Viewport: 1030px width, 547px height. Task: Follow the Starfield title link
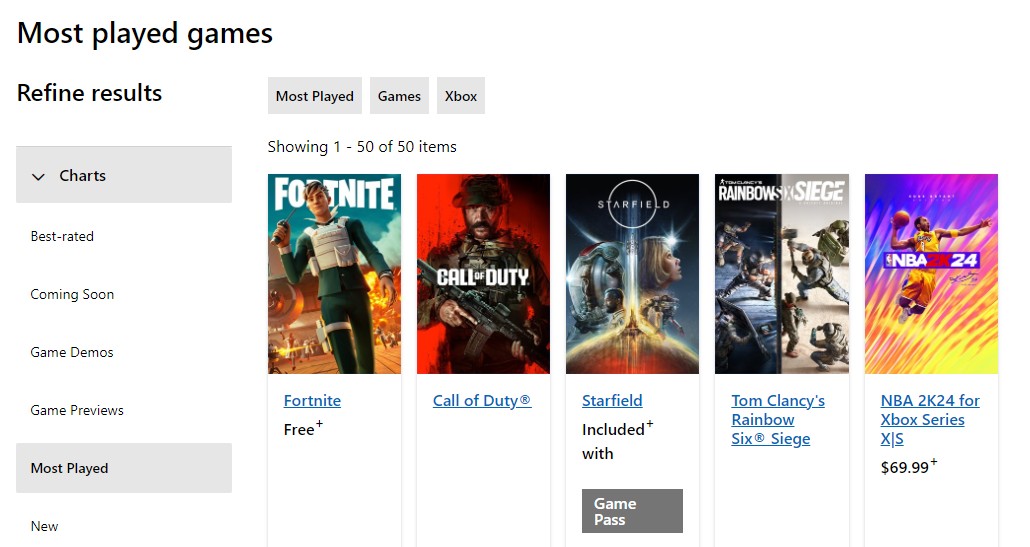[612, 401]
